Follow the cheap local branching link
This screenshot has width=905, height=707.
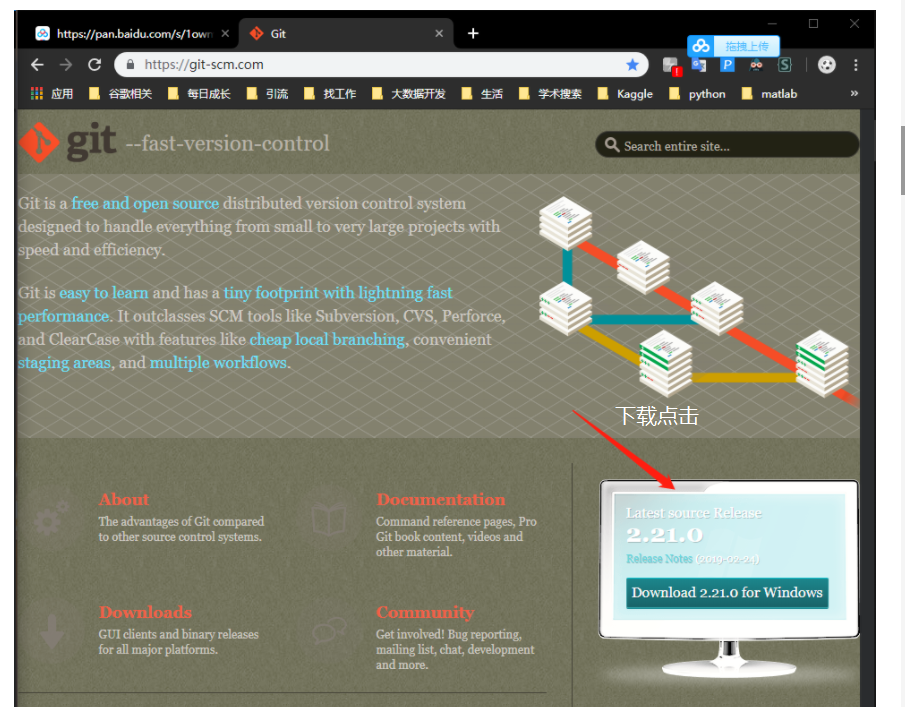pos(327,339)
